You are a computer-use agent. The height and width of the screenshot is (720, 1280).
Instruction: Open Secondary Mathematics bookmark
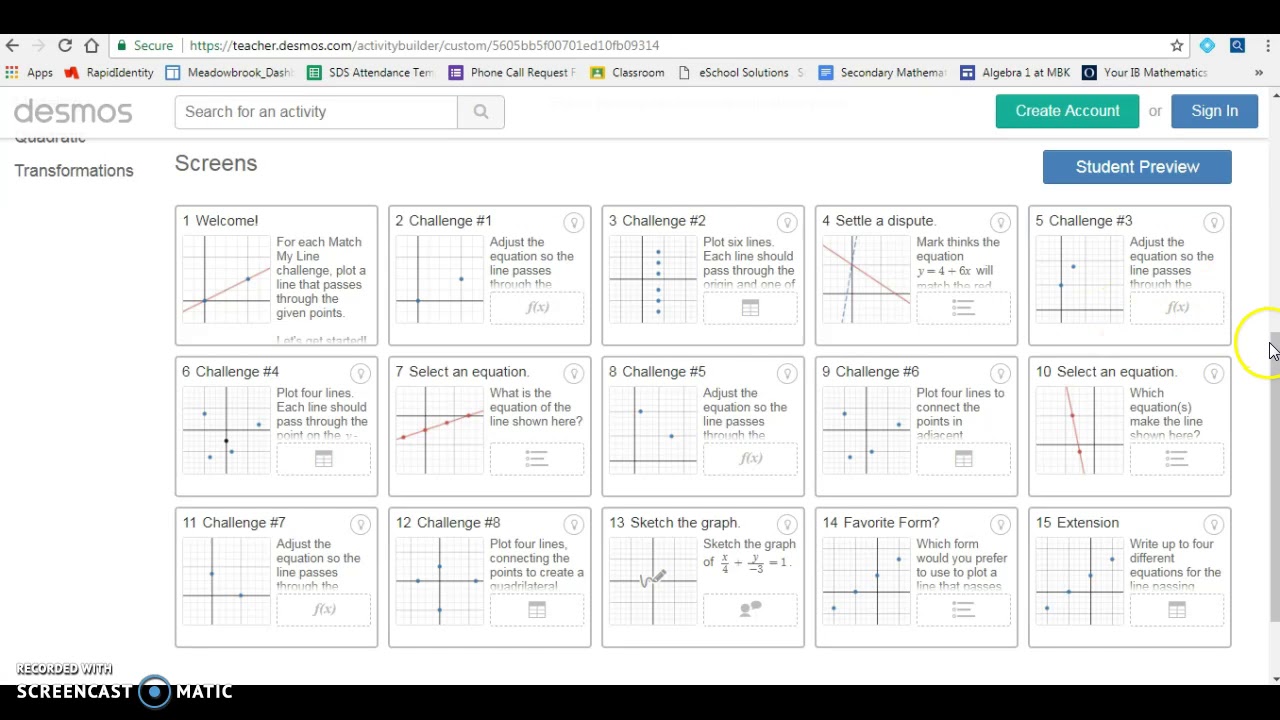tap(882, 72)
